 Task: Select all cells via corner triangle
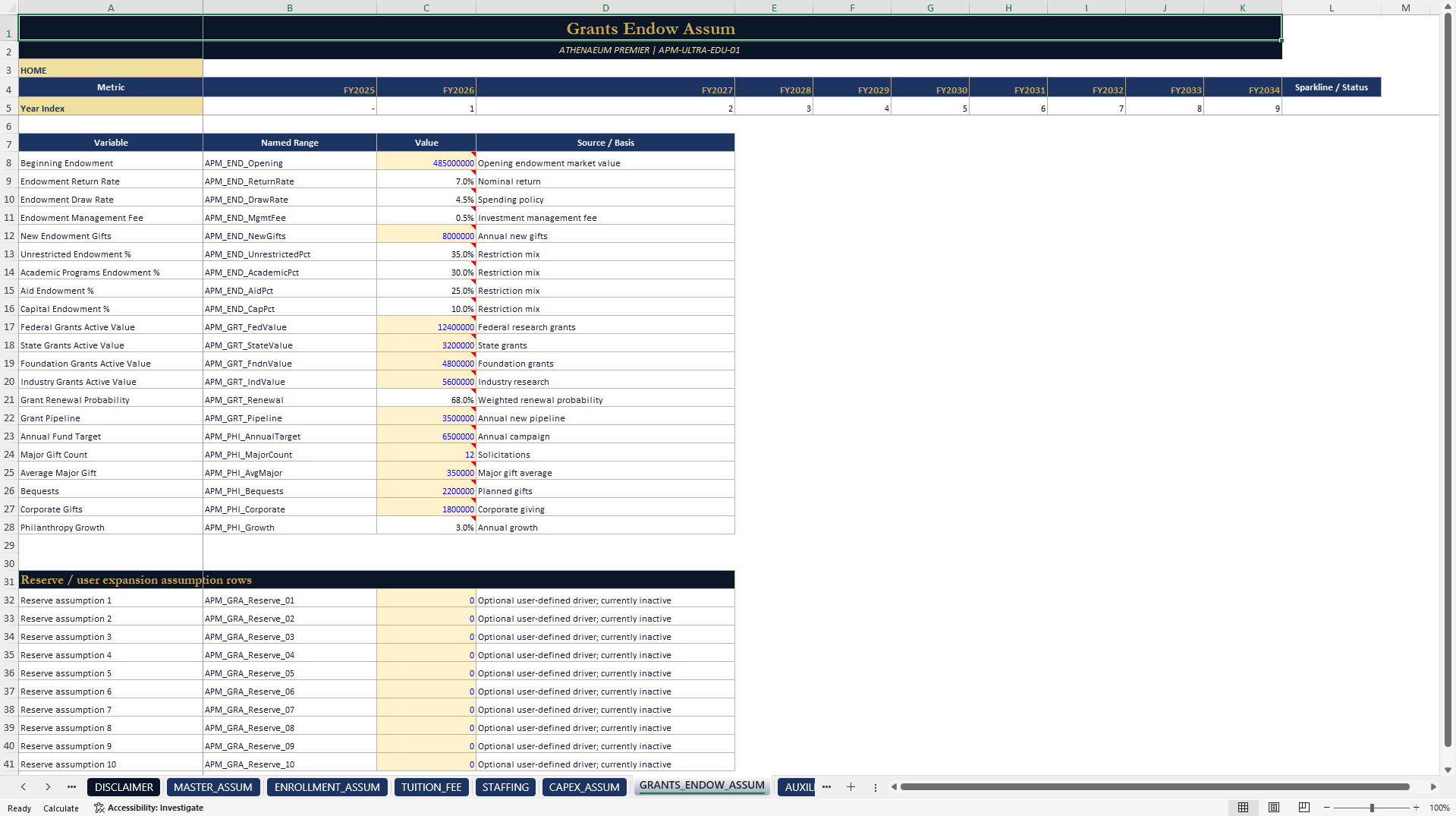point(9,8)
